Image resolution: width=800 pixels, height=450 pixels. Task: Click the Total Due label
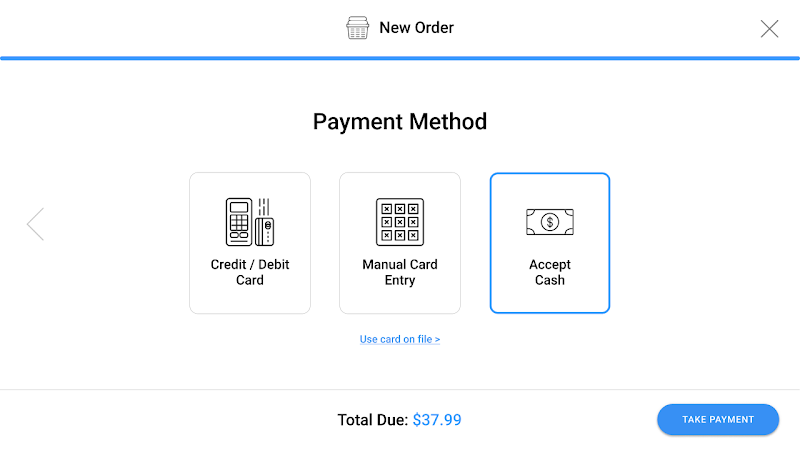[373, 420]
